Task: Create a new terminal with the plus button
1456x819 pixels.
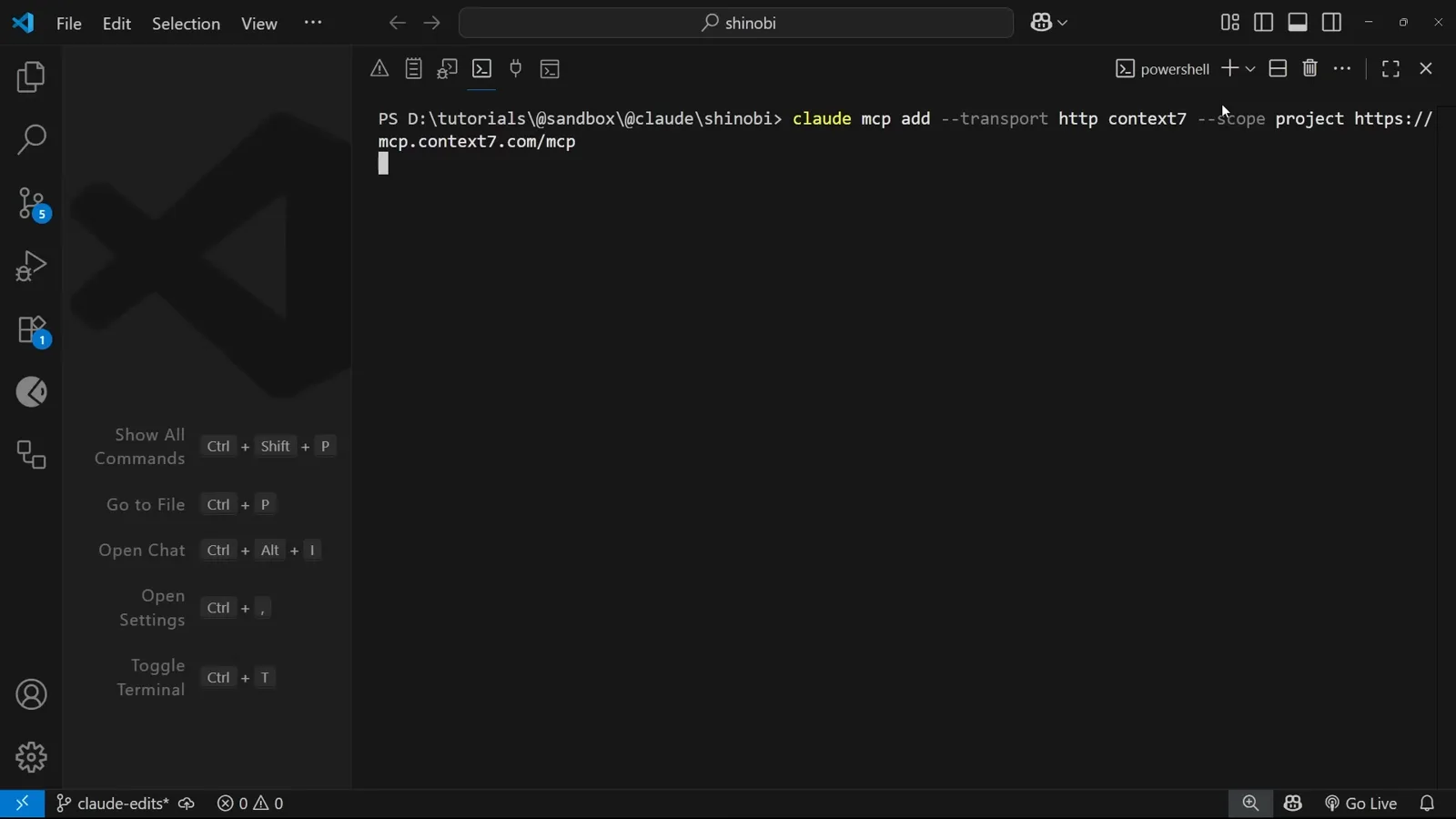Action: tap(1229, 69)
